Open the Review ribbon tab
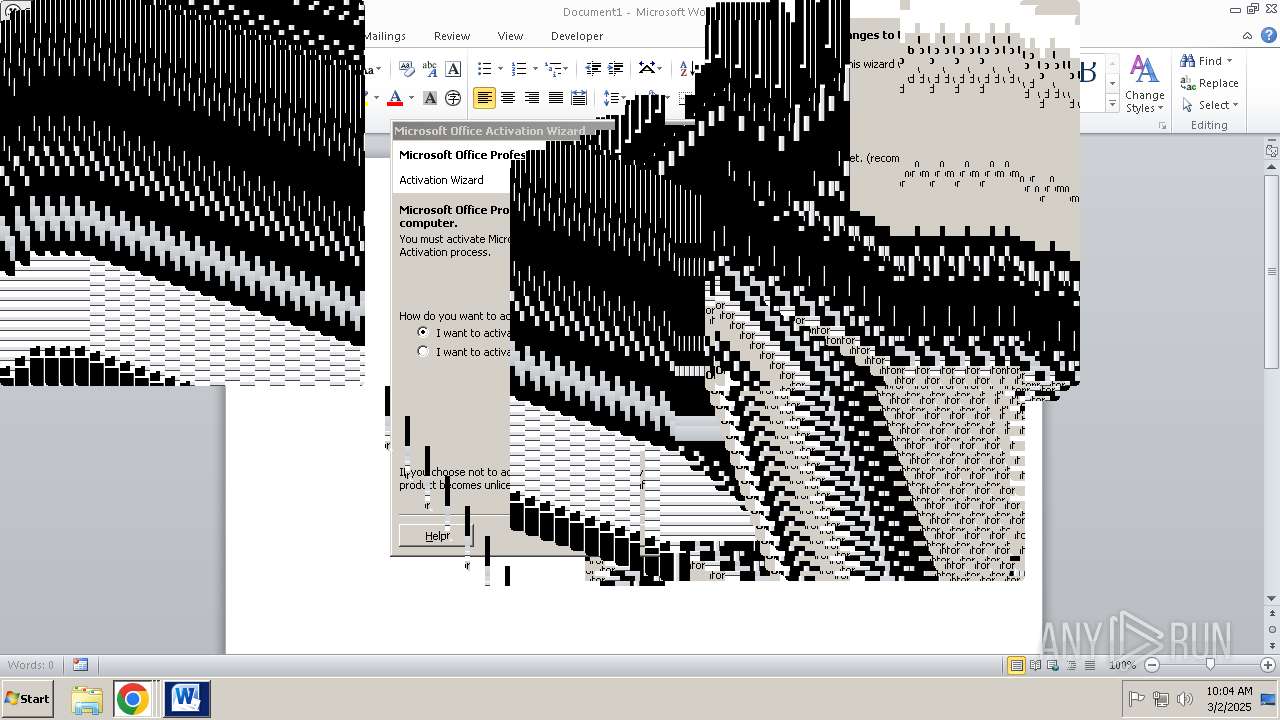 click(452, 36)
